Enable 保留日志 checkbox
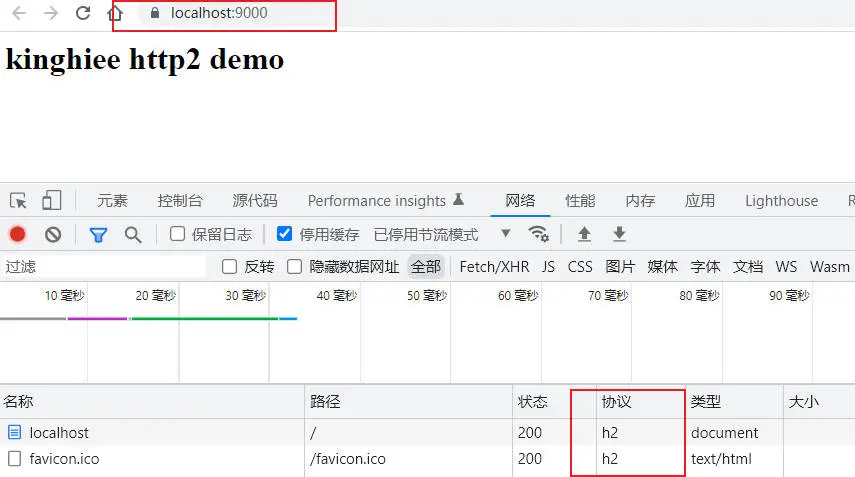 tap(177, 234)
